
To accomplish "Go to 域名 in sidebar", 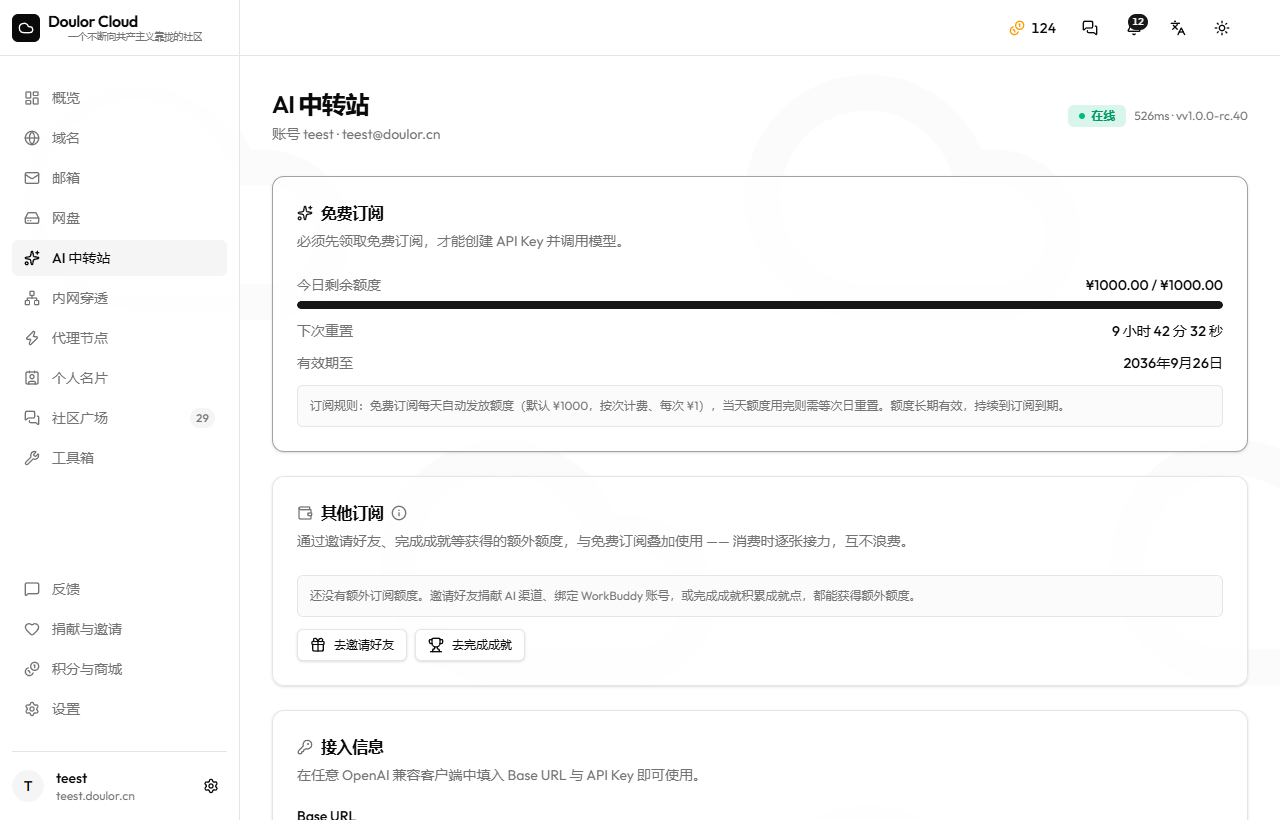I will click(x=119, y=138).
